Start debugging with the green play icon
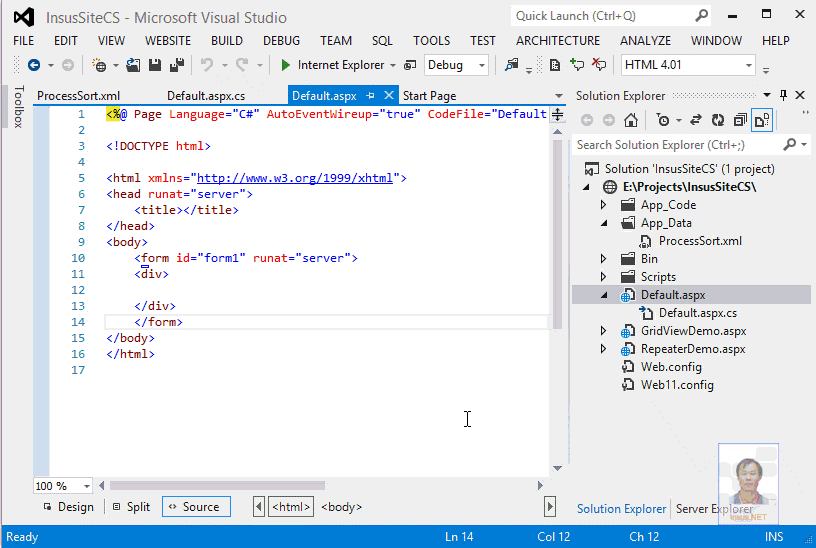This screenshot has width=816, height=548. pos(285,65)
